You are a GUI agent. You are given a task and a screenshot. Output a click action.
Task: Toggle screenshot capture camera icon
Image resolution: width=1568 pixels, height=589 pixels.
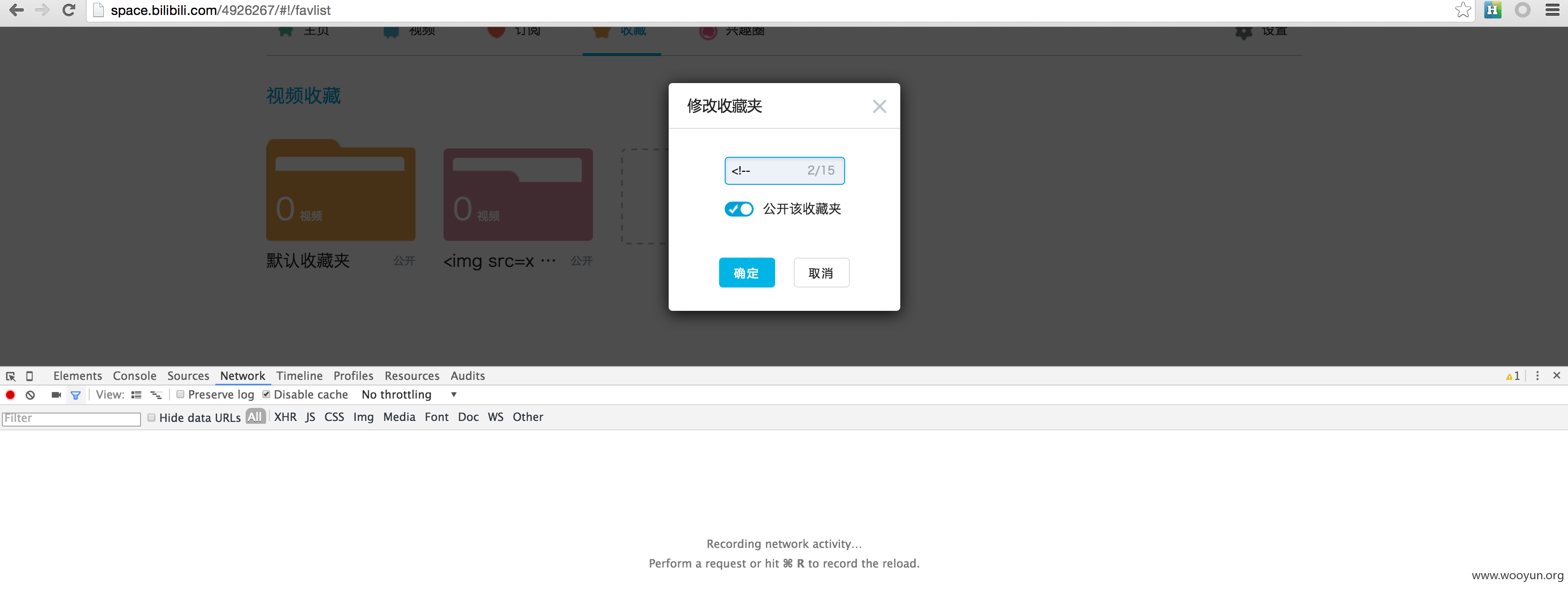(x=56, y=395)
